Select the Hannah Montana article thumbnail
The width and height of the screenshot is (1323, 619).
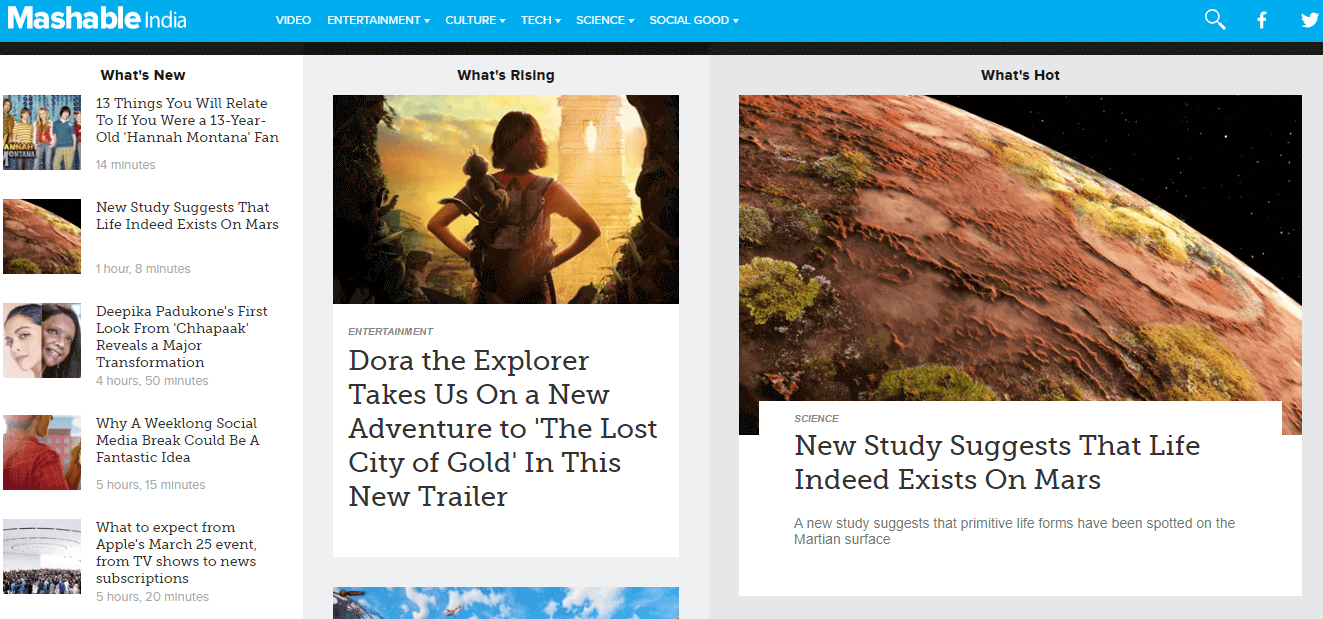[x=41, y=131]
